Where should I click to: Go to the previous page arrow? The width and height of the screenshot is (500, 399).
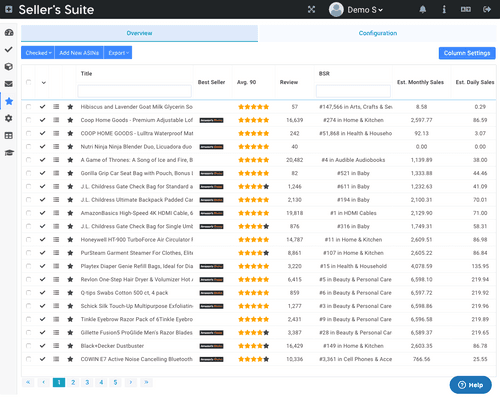[x=44, y=382]
